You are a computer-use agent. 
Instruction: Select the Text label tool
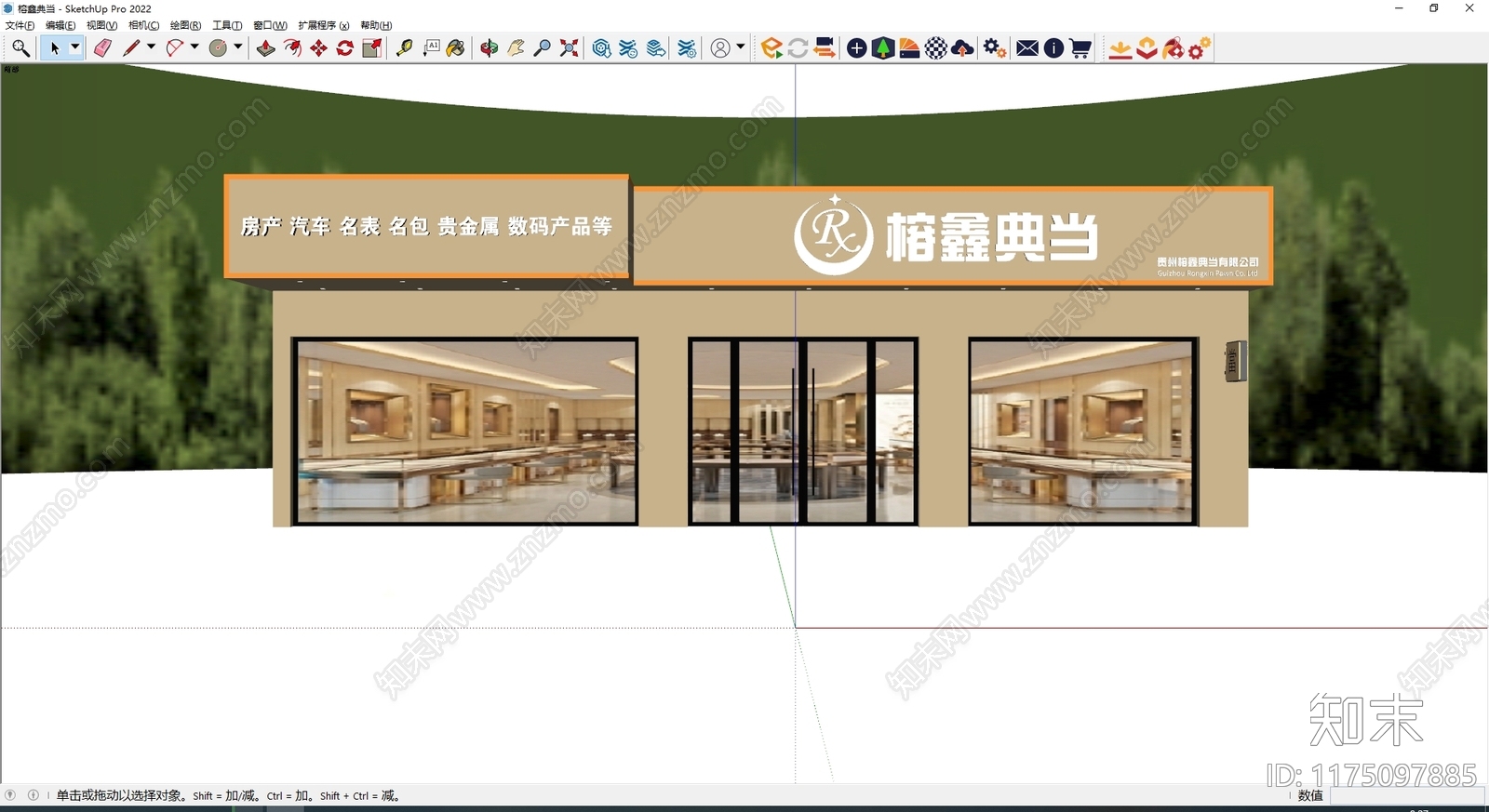(x=431, y=48)
